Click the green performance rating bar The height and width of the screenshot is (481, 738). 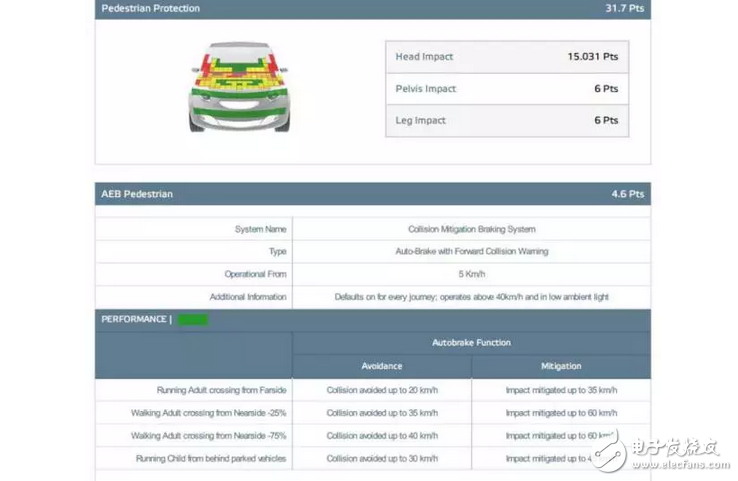(x=193, y=320)
